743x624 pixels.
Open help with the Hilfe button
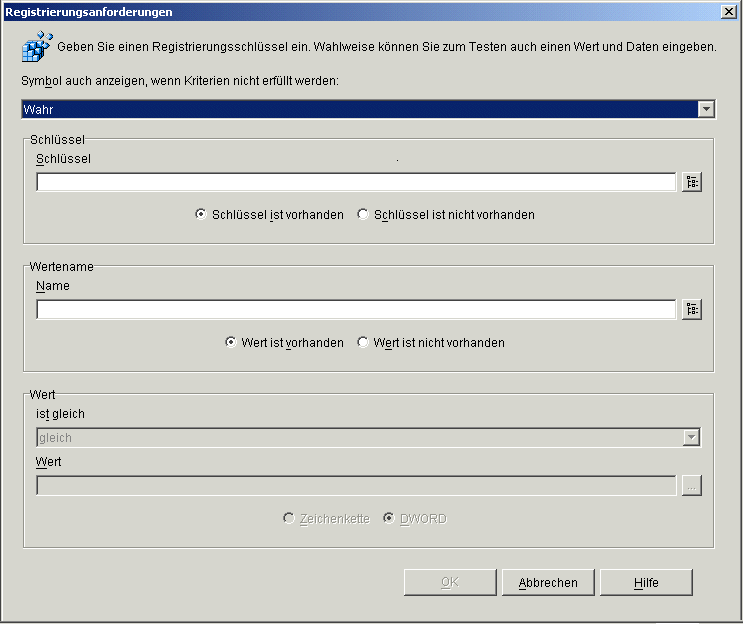click(x=646, y=583)
